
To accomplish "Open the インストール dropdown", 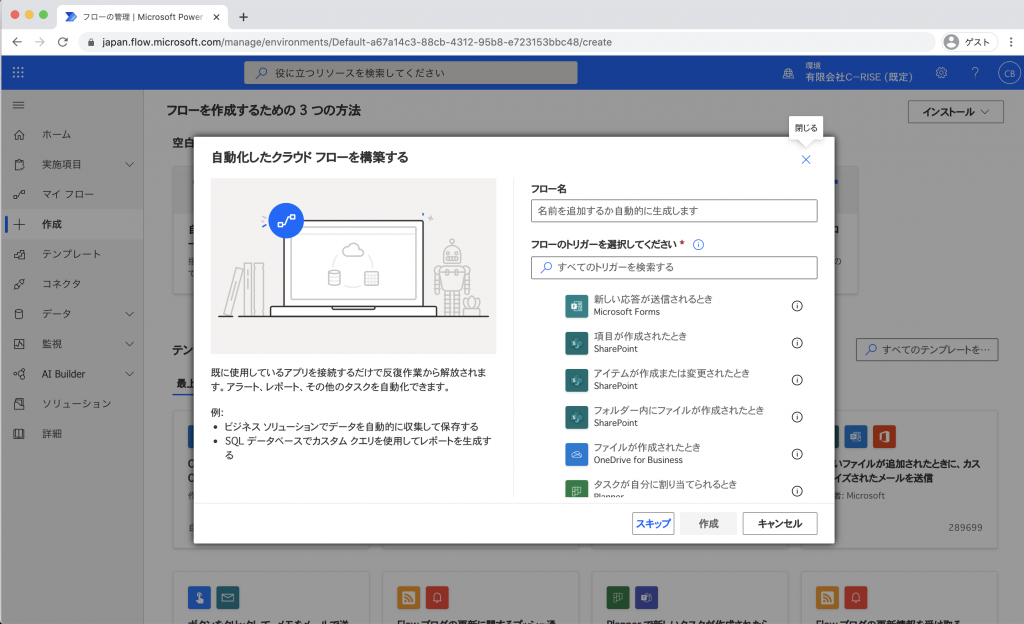I will (955, 112).
